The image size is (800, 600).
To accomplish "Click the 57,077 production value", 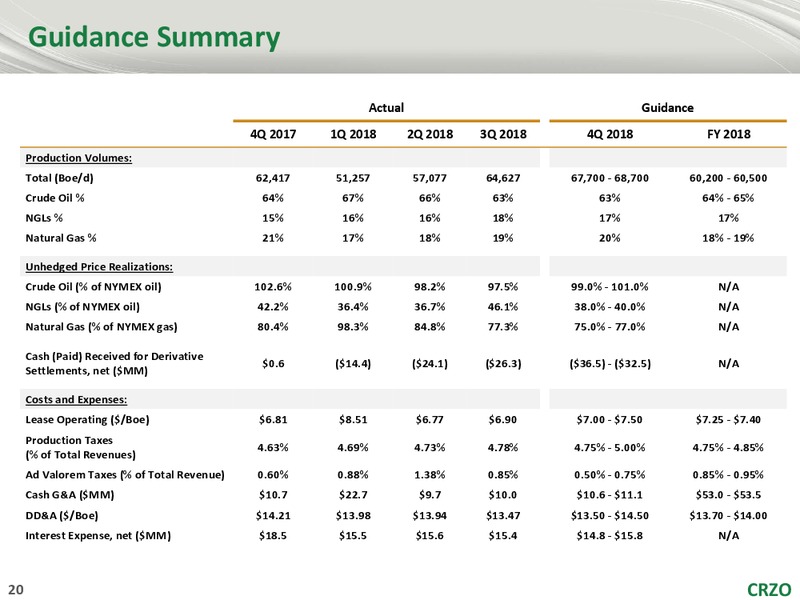I will pos(430,178).
